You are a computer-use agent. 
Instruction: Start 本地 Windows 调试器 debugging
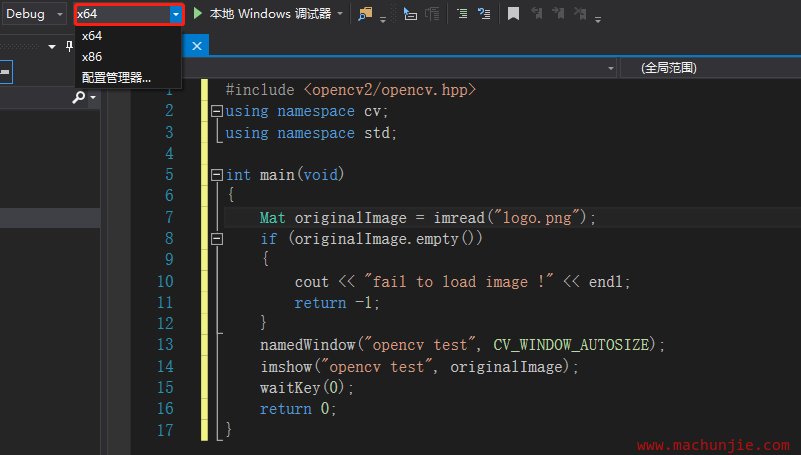click(x=270, y=14)
